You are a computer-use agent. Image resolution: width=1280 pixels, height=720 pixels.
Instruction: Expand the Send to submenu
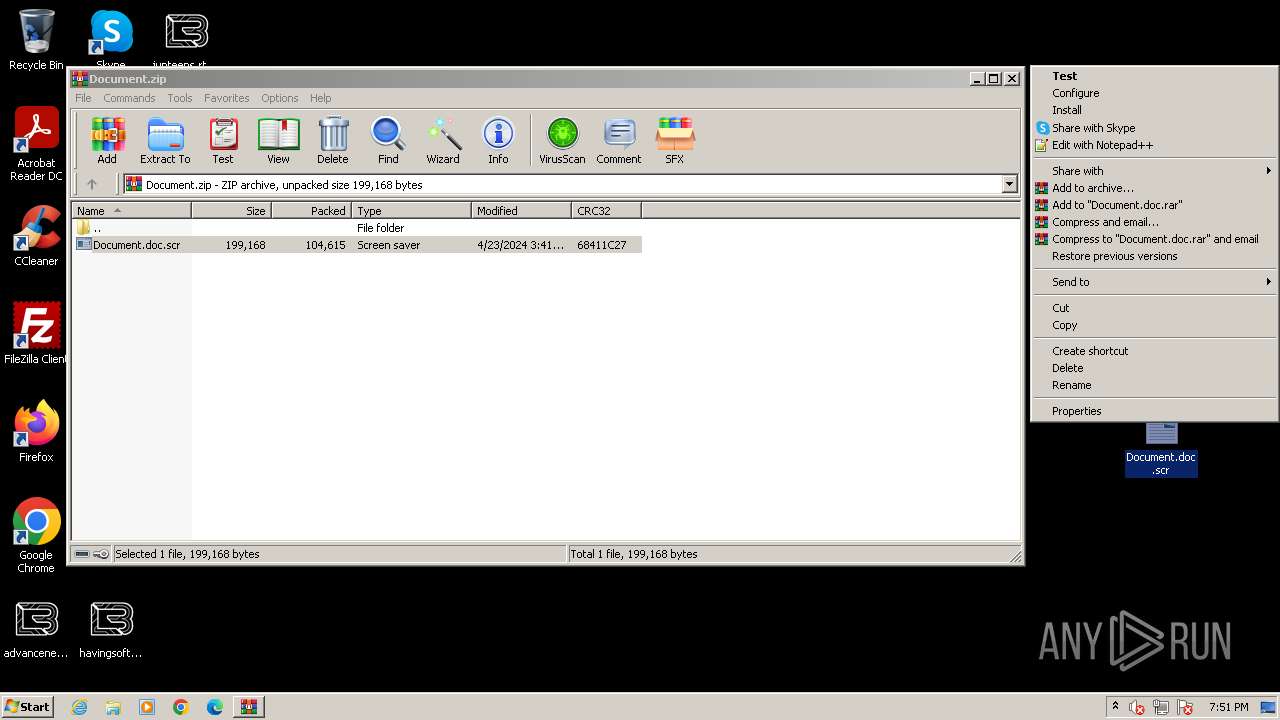coord(1154,282)
